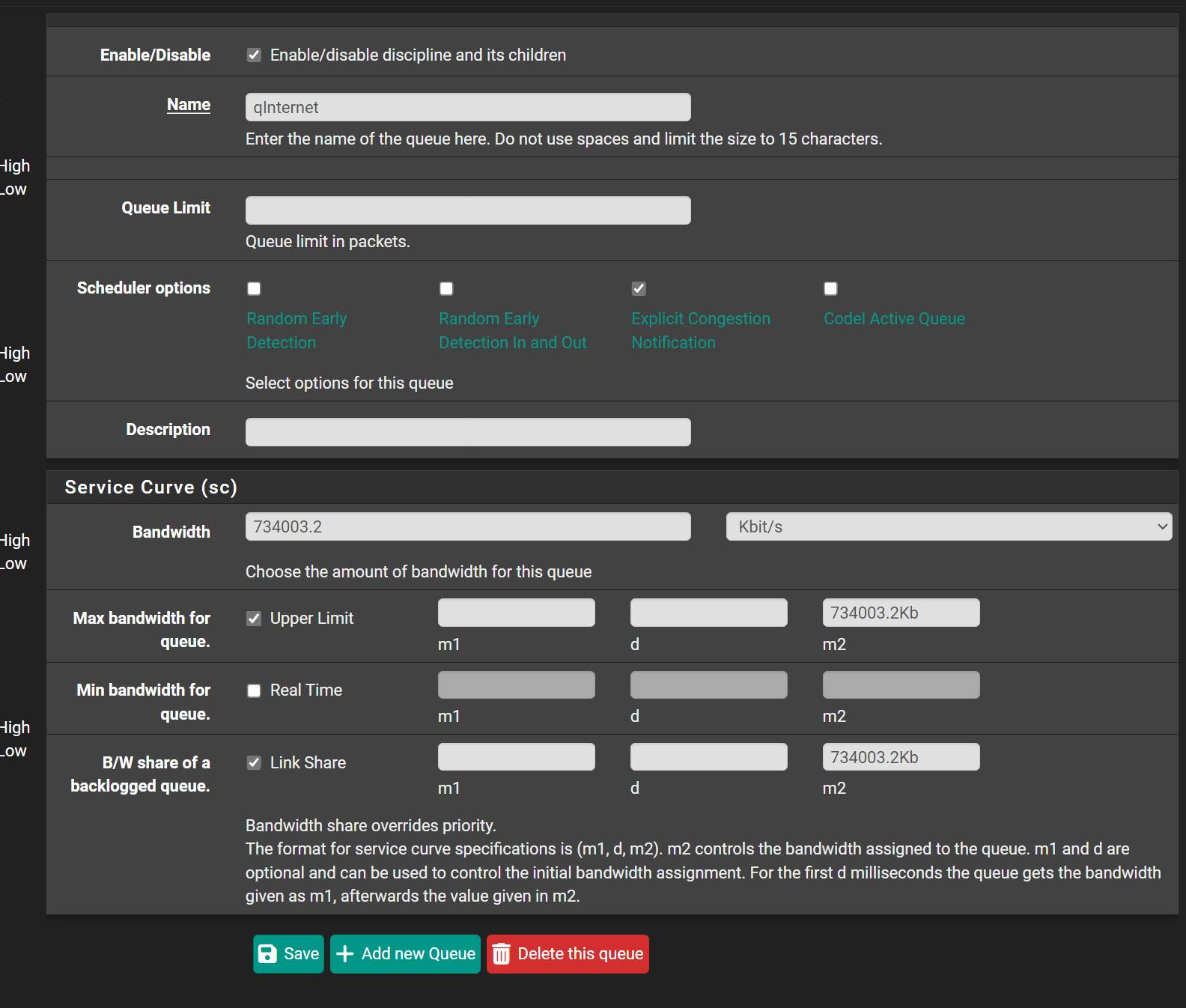This screenshot has width=1186, height=1008.
Task: Click the Name field containing qInternet
Action: click(468, 107)
